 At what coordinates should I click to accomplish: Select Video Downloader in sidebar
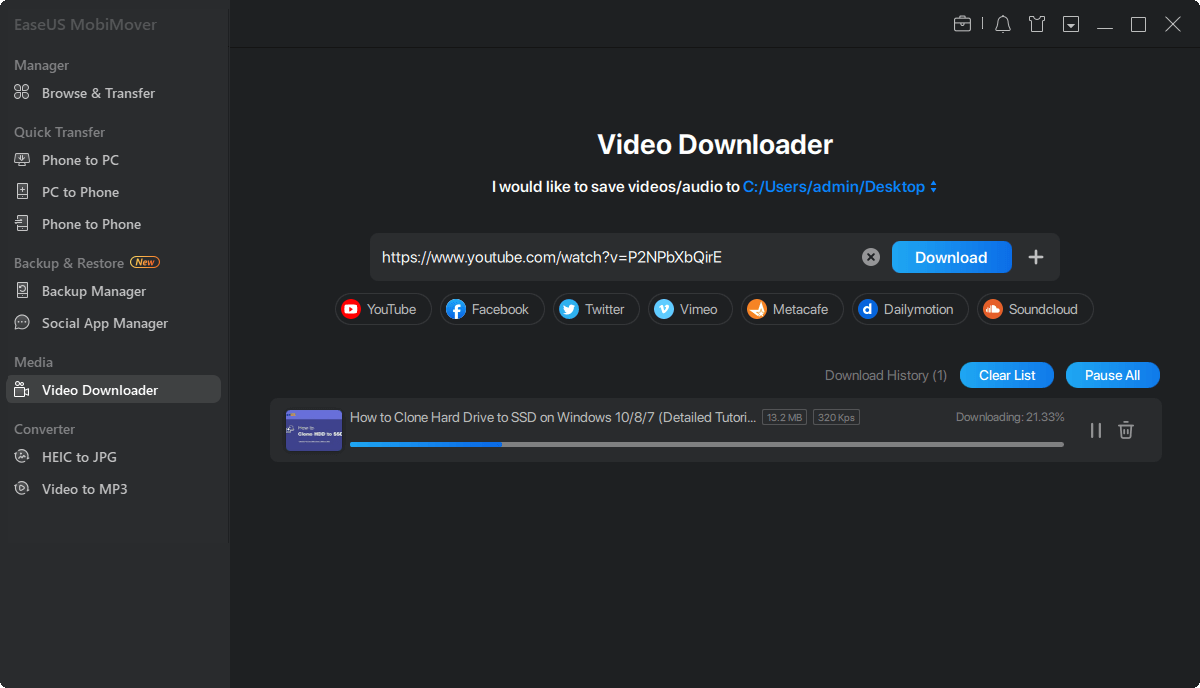coord(113,390)
